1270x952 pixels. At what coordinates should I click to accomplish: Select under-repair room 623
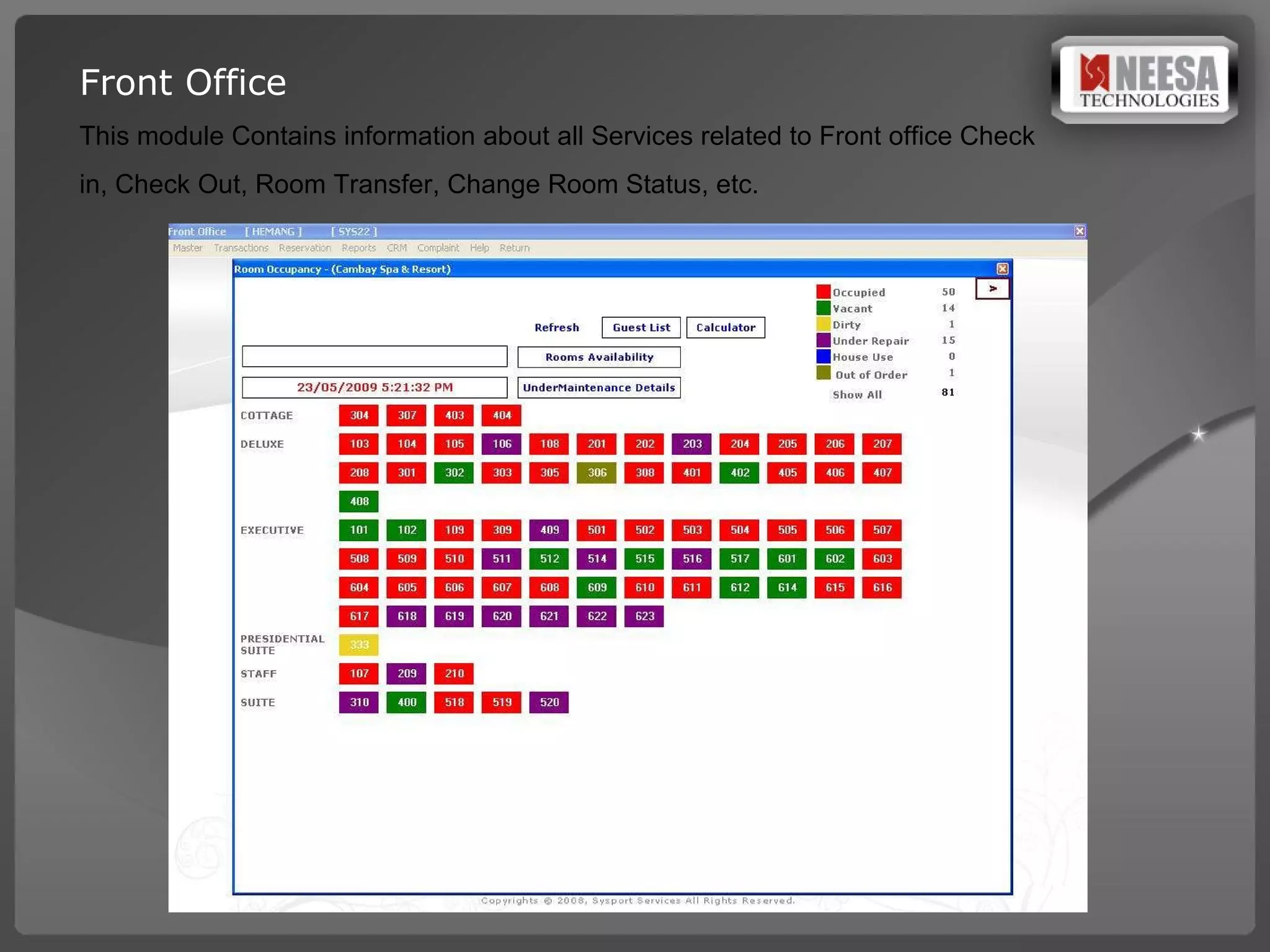[x=644, y=616]
